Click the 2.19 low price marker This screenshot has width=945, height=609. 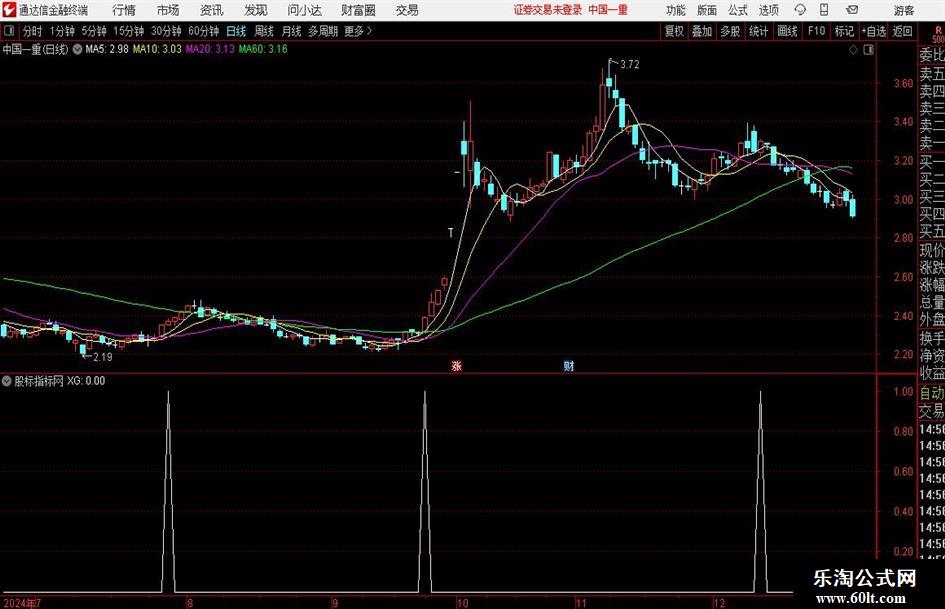coord(102,357)
